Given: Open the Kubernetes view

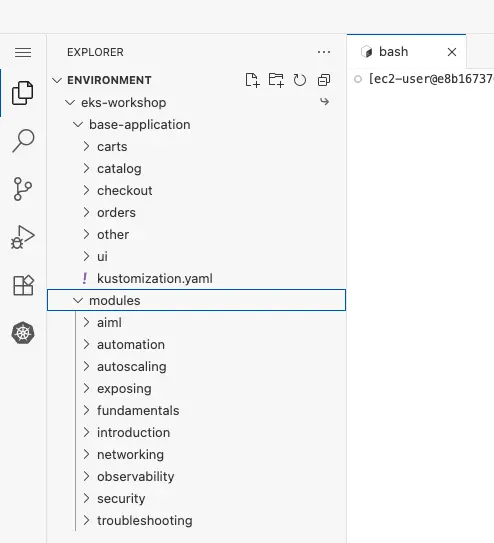Looking at the screenshot, I should click(23, 333).
